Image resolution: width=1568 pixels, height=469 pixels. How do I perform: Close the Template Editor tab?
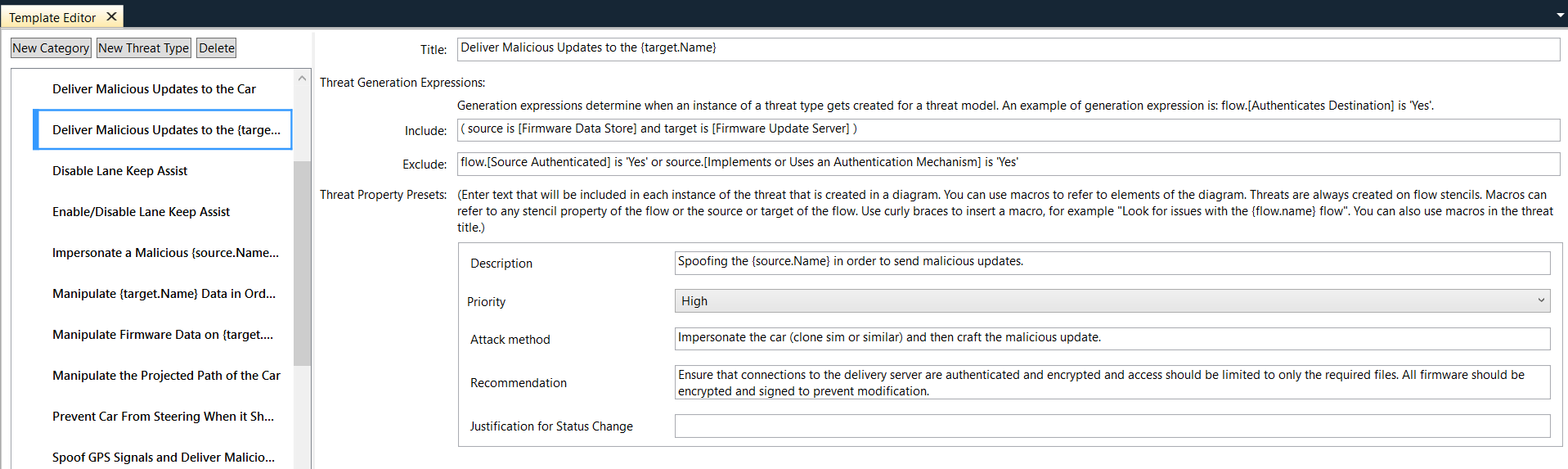(x=112, y=16)
